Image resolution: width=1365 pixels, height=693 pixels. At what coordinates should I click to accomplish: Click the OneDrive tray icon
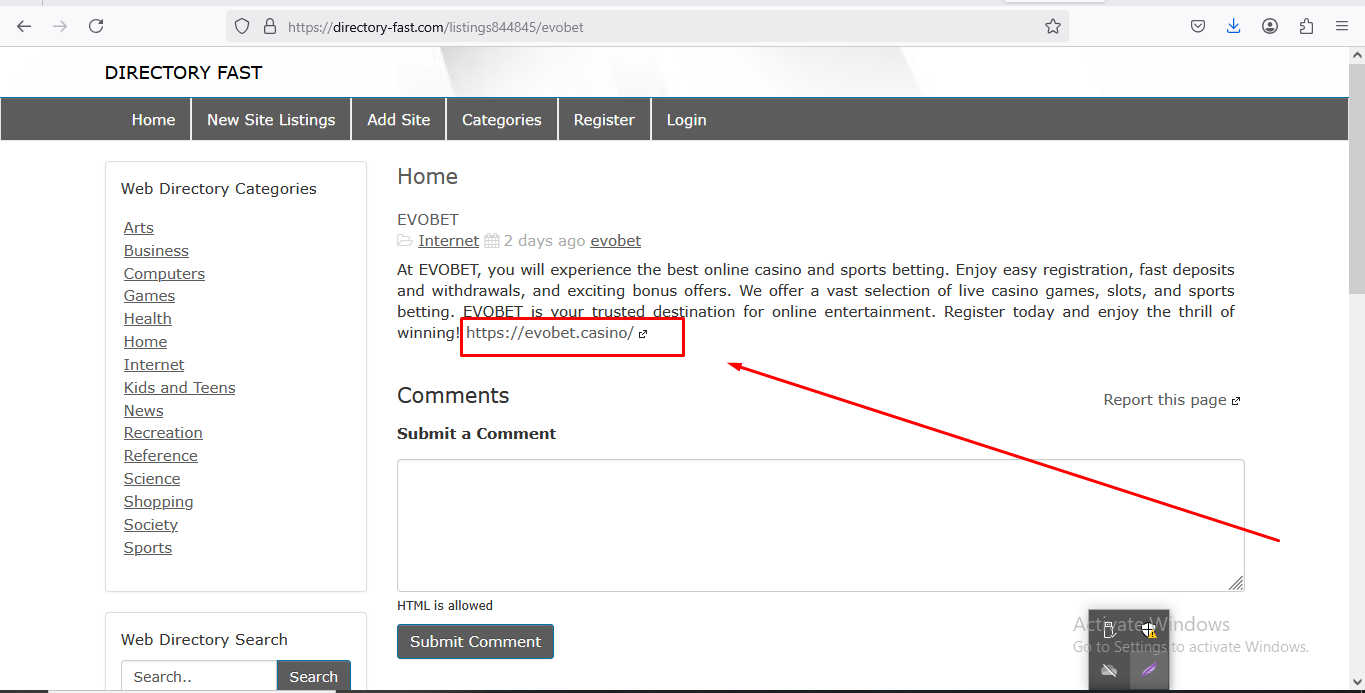[1109, 670]
